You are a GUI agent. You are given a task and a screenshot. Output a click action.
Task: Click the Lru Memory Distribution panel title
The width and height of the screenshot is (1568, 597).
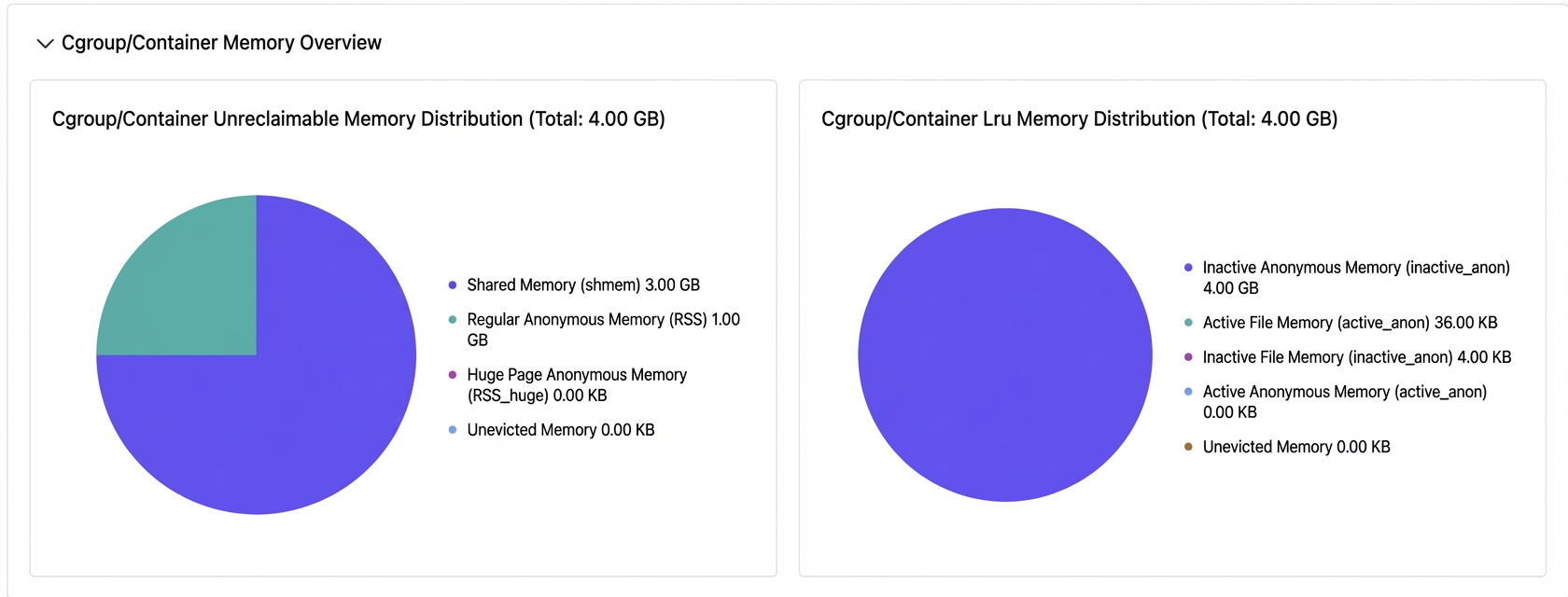1080,119
